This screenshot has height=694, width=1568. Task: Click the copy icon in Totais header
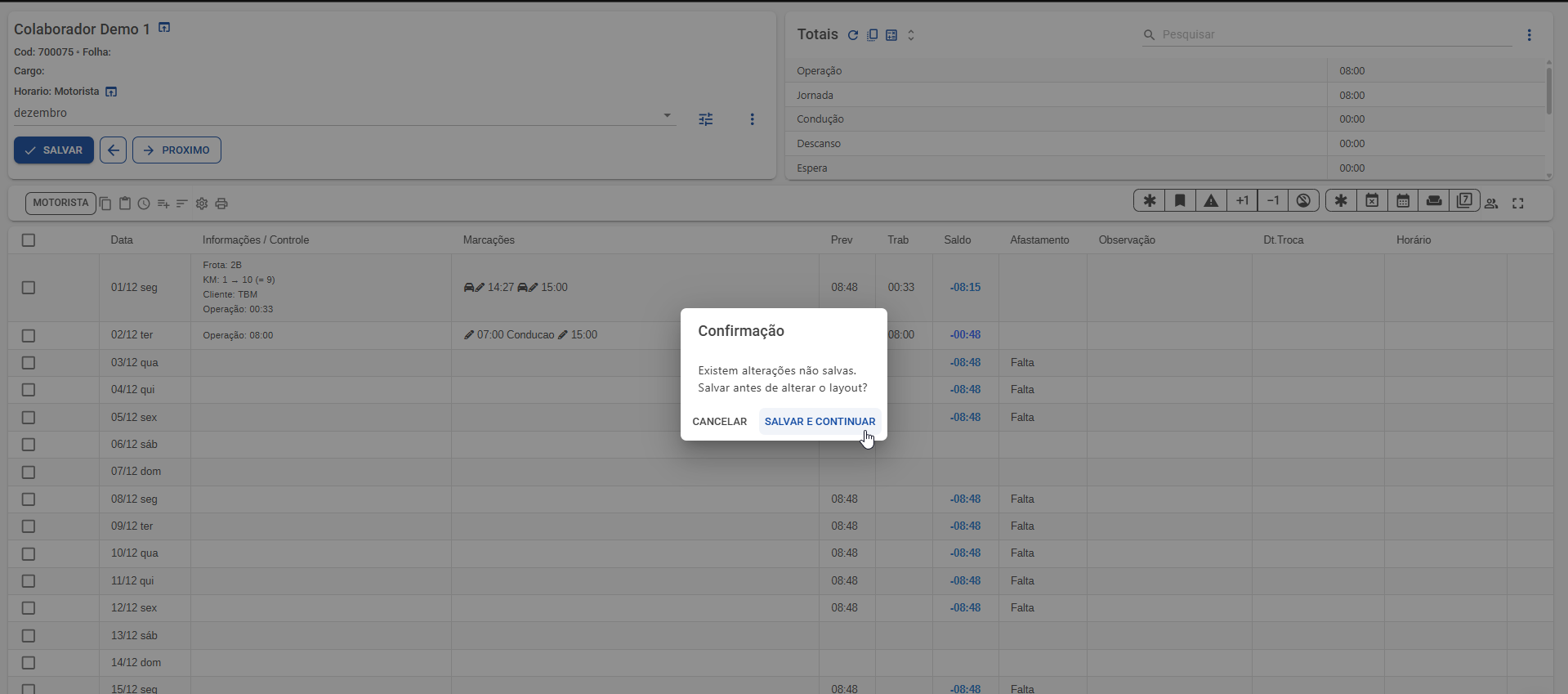click(x=873, y=35)
